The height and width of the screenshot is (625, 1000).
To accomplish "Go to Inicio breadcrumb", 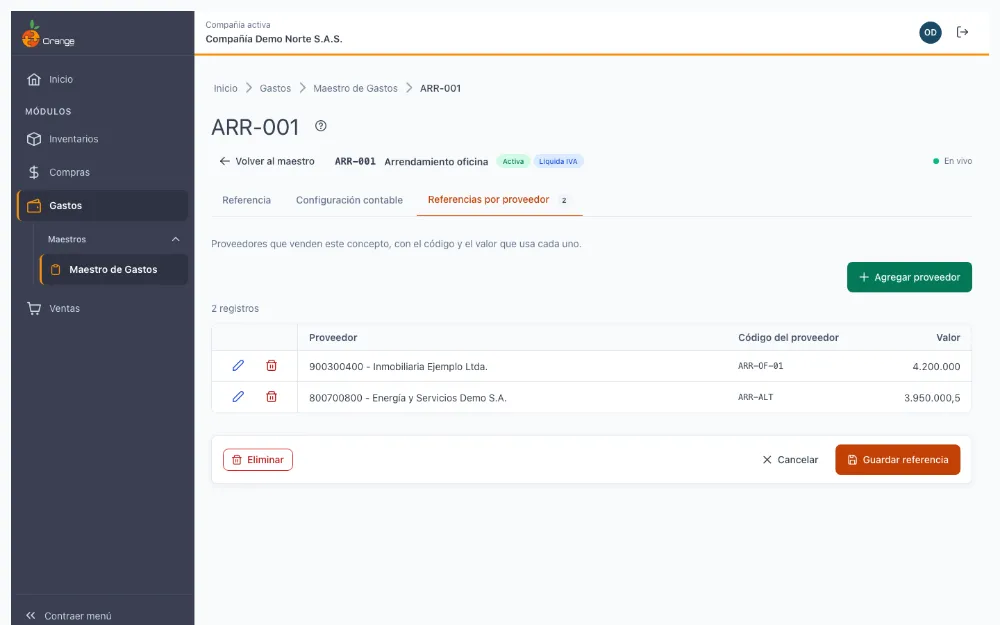I will pyautogui.click(x=225, y=89).
